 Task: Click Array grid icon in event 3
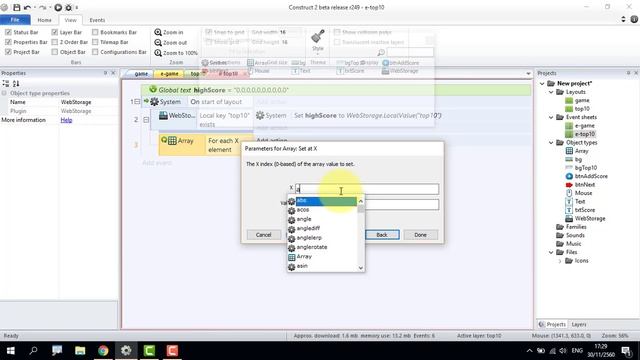[x=172, y=141]
